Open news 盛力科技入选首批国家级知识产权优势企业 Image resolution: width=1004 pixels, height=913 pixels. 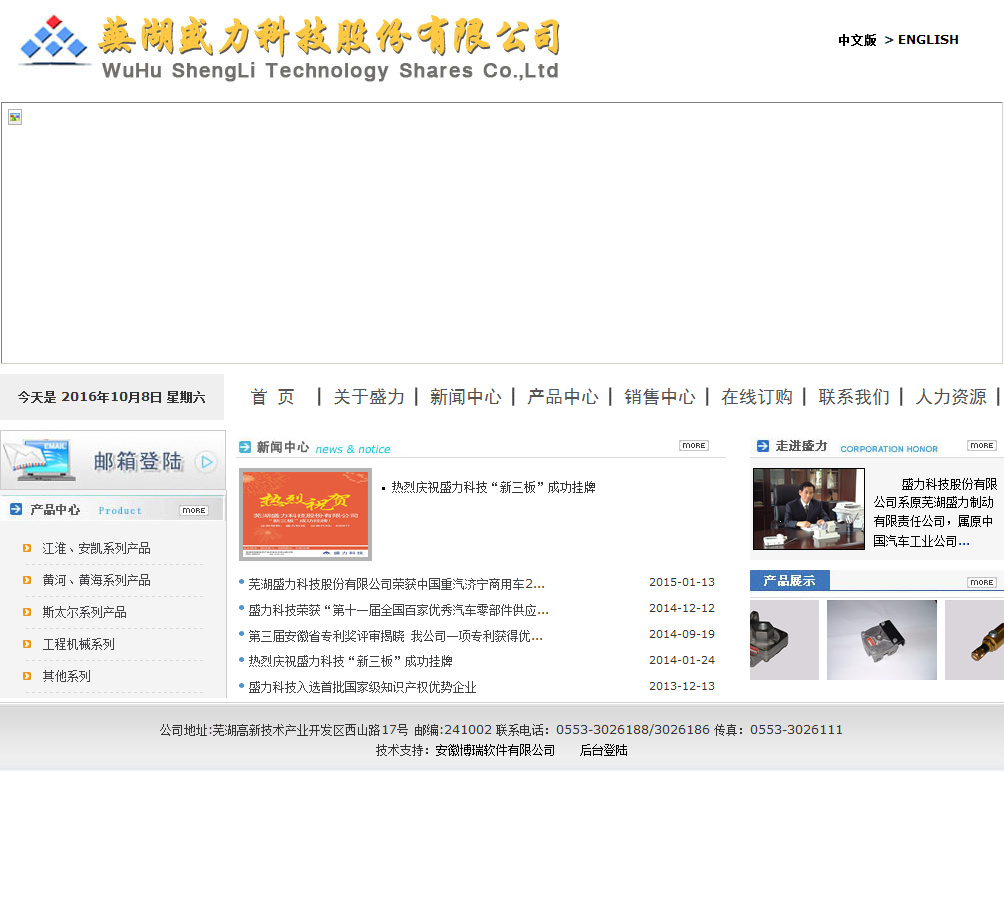362,687
